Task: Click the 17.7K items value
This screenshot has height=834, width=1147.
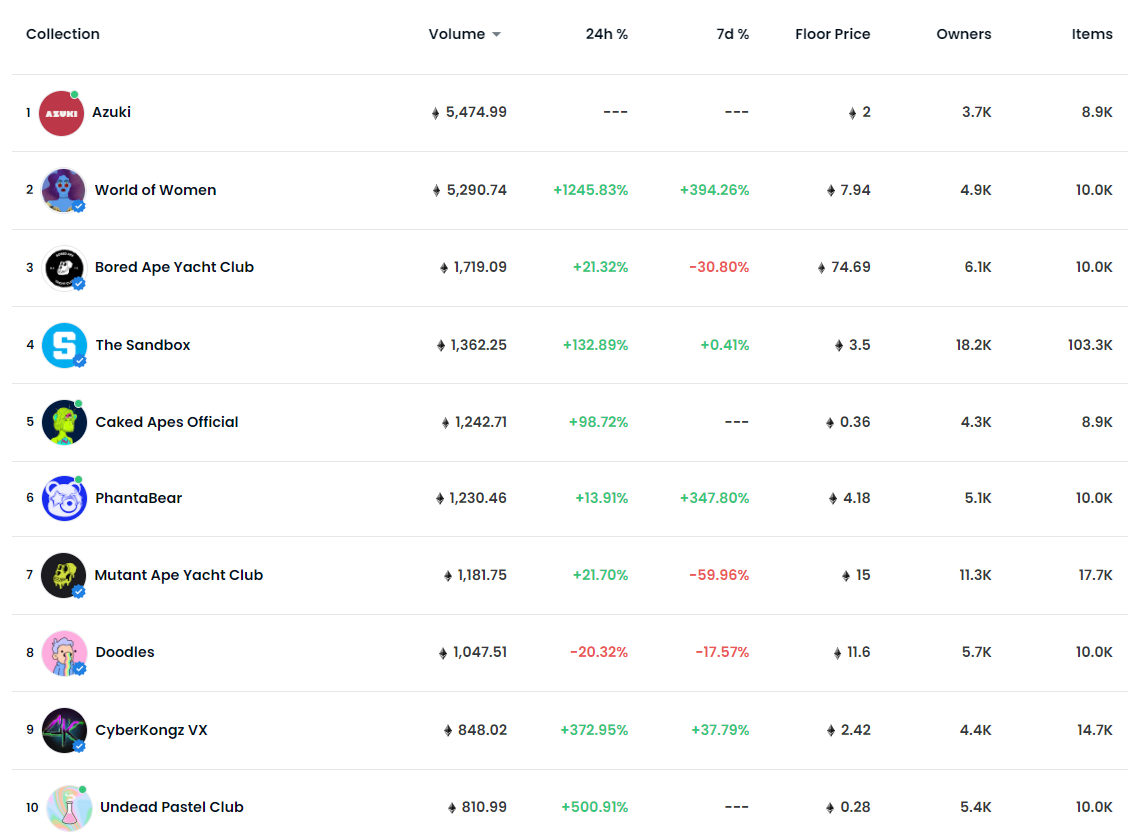Action: click(1095, 576)
